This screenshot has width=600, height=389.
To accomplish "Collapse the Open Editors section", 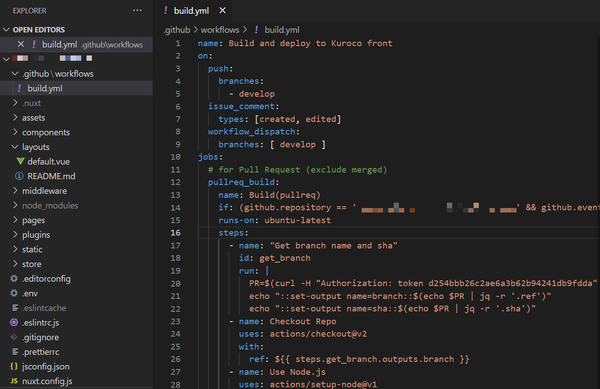I will click(x=6, y=29).
